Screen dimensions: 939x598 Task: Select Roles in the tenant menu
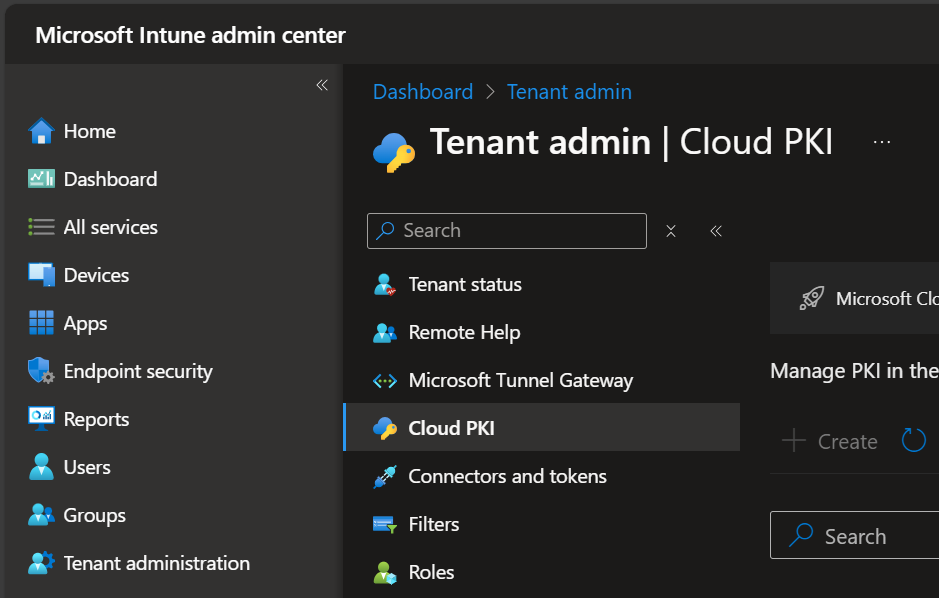click(431, 573)
